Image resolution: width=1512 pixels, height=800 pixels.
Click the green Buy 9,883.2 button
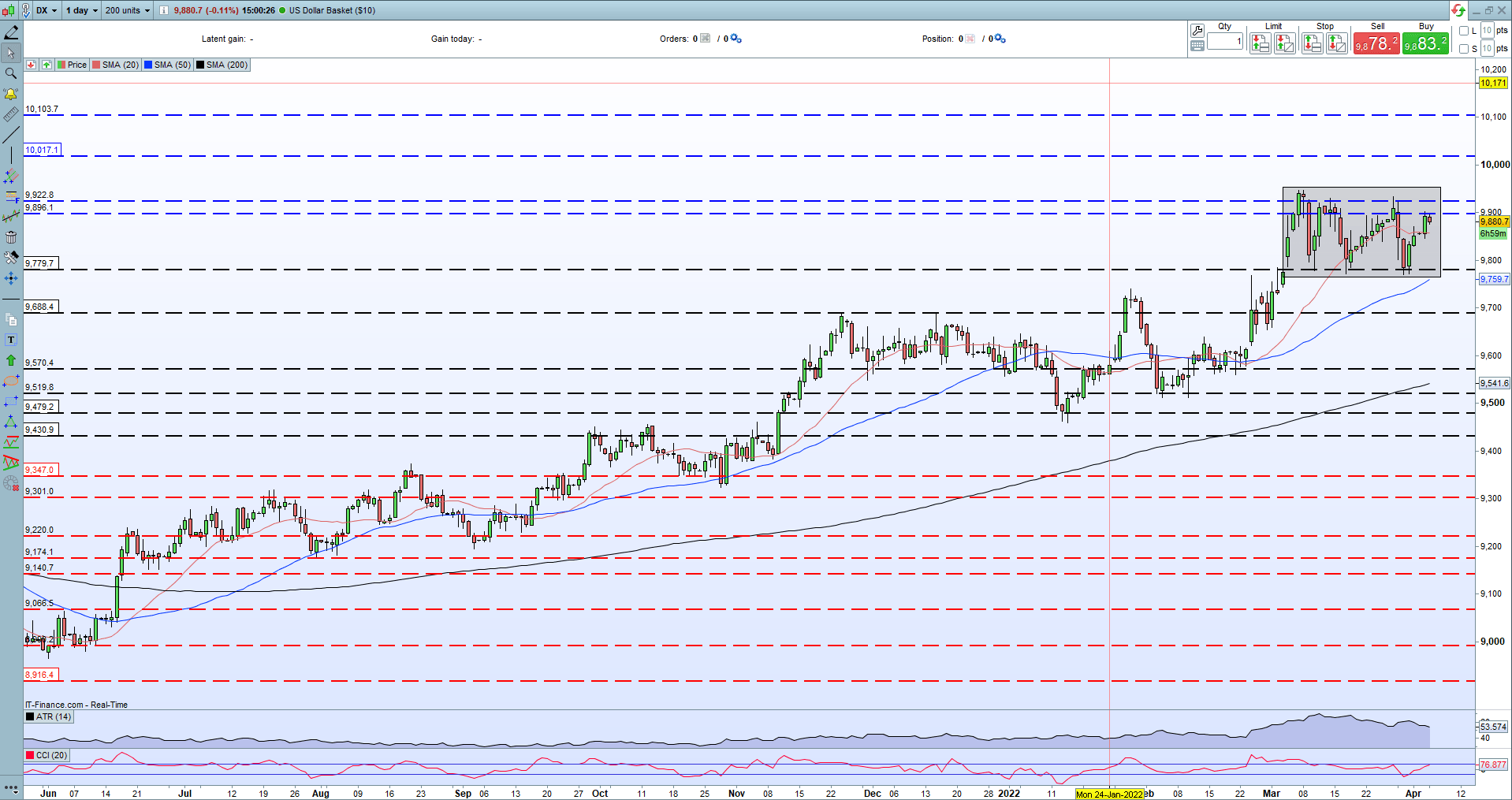pos(1425,43)
